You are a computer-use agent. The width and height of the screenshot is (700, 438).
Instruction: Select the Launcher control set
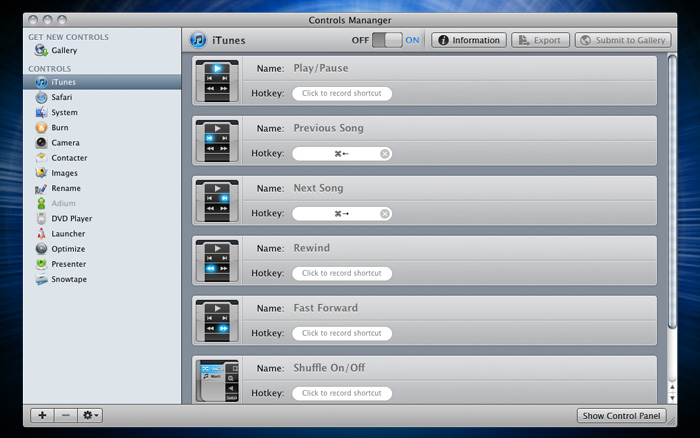[x=102, y=234]
